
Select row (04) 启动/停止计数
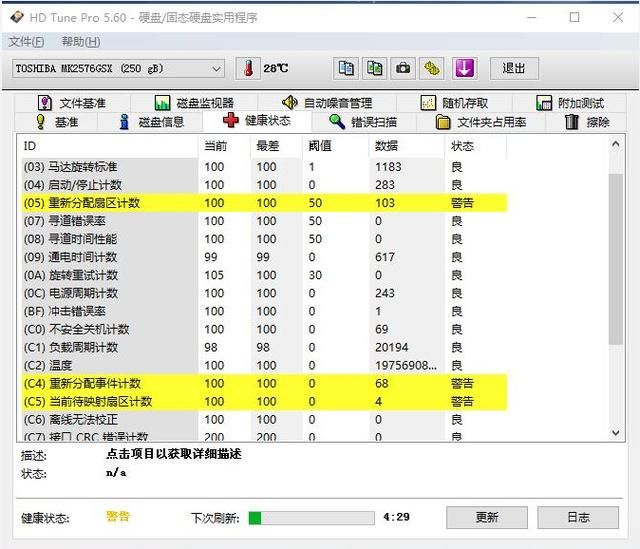pos(264,185)
